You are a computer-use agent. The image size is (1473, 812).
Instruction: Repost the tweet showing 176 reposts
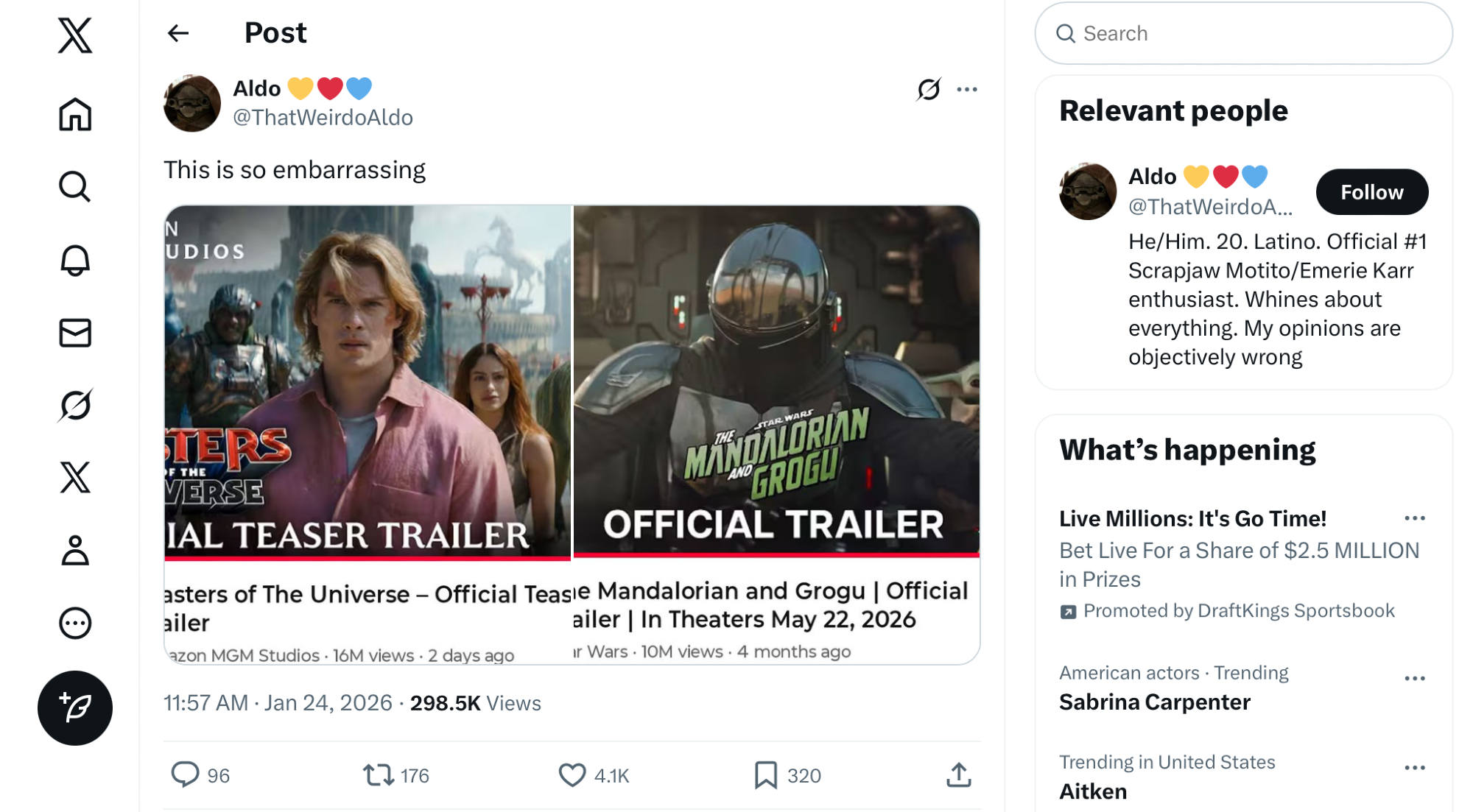tap(379, 775)
